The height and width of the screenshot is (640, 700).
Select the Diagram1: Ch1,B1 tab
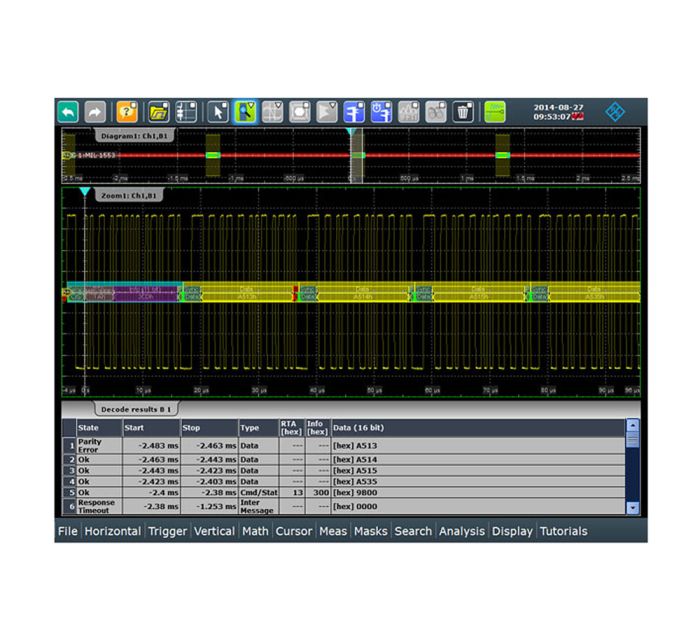(134, 136)
